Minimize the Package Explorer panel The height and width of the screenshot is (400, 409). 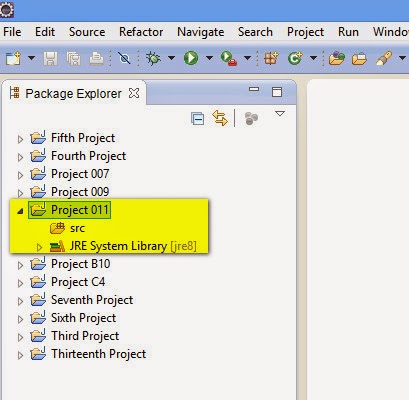click(x=254, y=89)
